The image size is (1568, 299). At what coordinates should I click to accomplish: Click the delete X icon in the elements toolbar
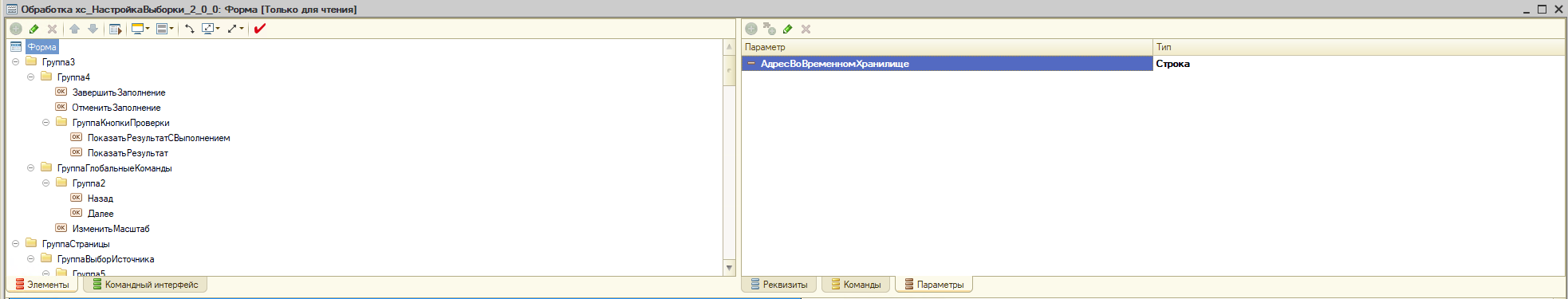52,29
